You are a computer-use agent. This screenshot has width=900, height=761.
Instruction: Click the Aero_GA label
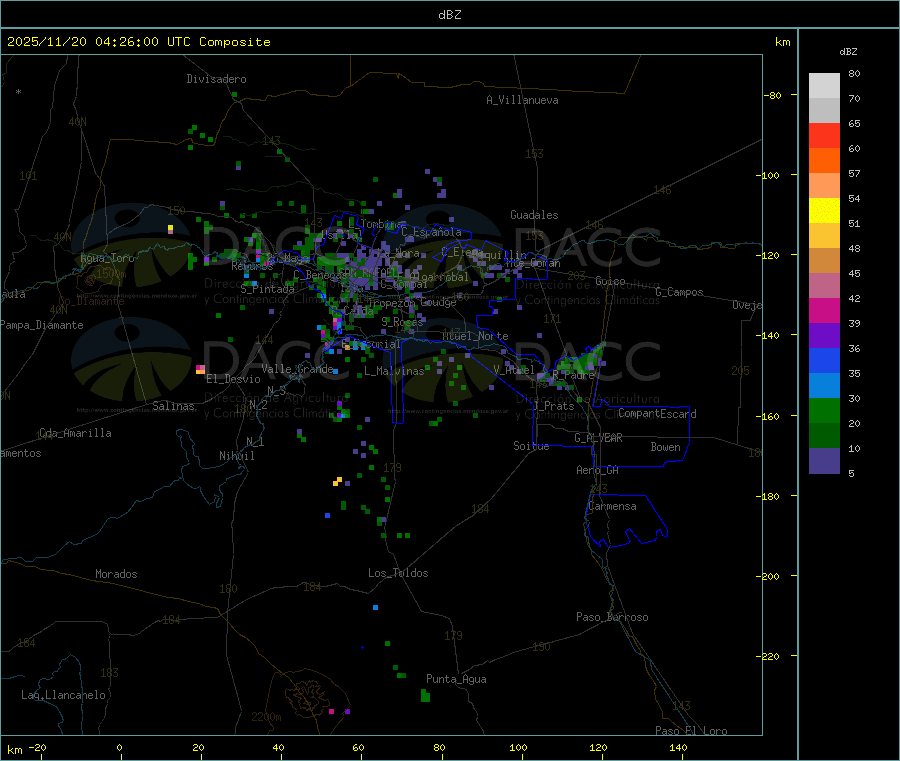pyautogui.click(x=598, y=470)
